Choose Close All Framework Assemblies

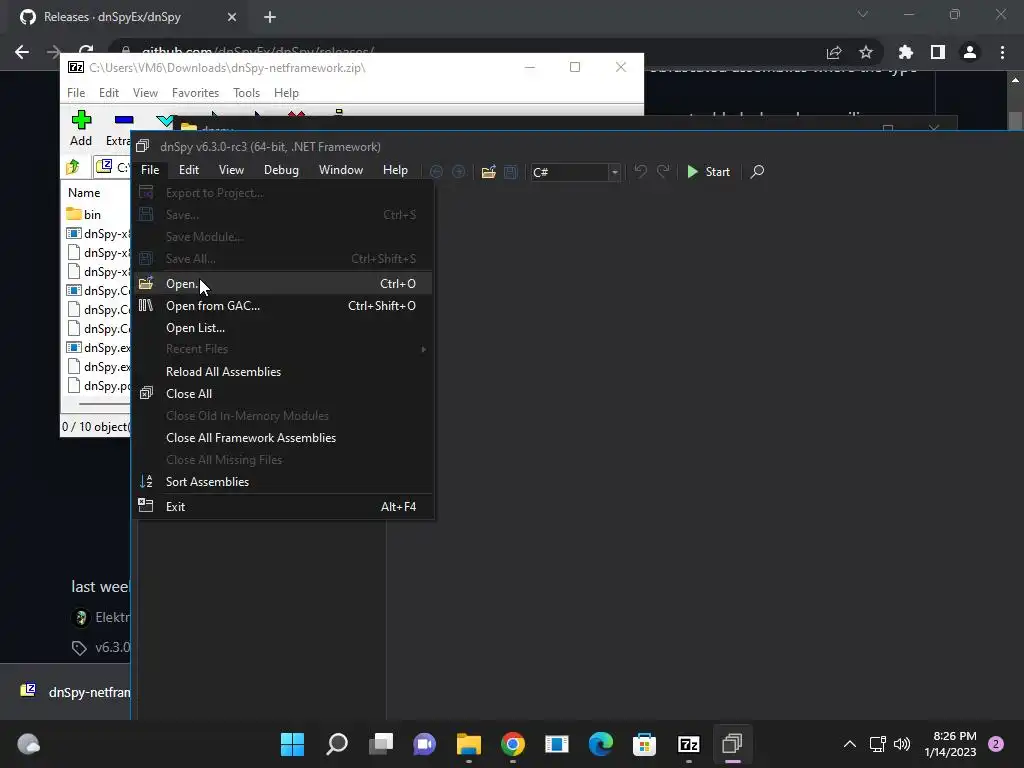pyautogui.click(x=283, y=438)
